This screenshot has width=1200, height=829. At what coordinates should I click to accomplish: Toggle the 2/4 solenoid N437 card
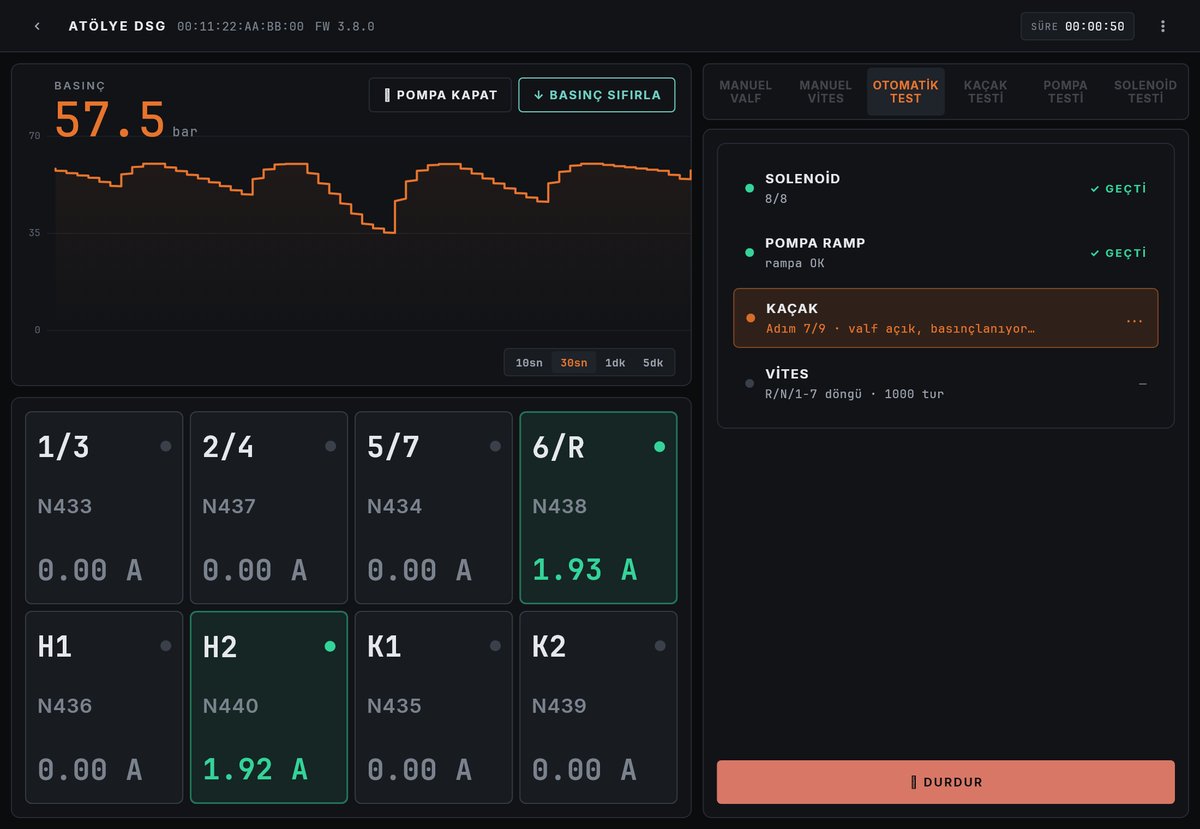point(269,508)
